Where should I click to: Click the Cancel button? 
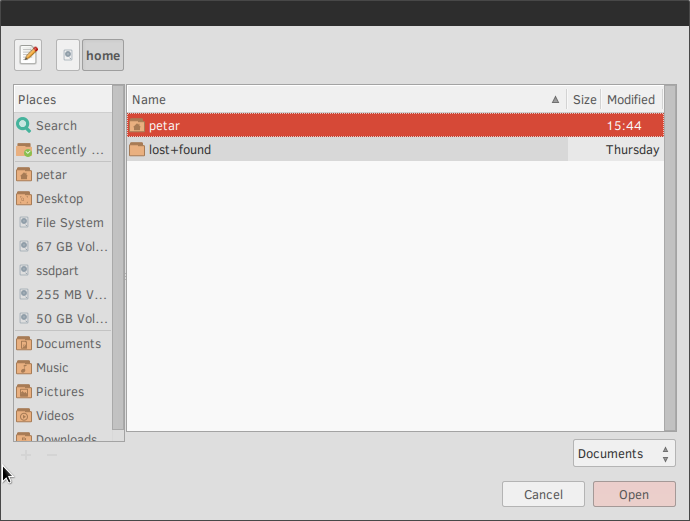543,495
